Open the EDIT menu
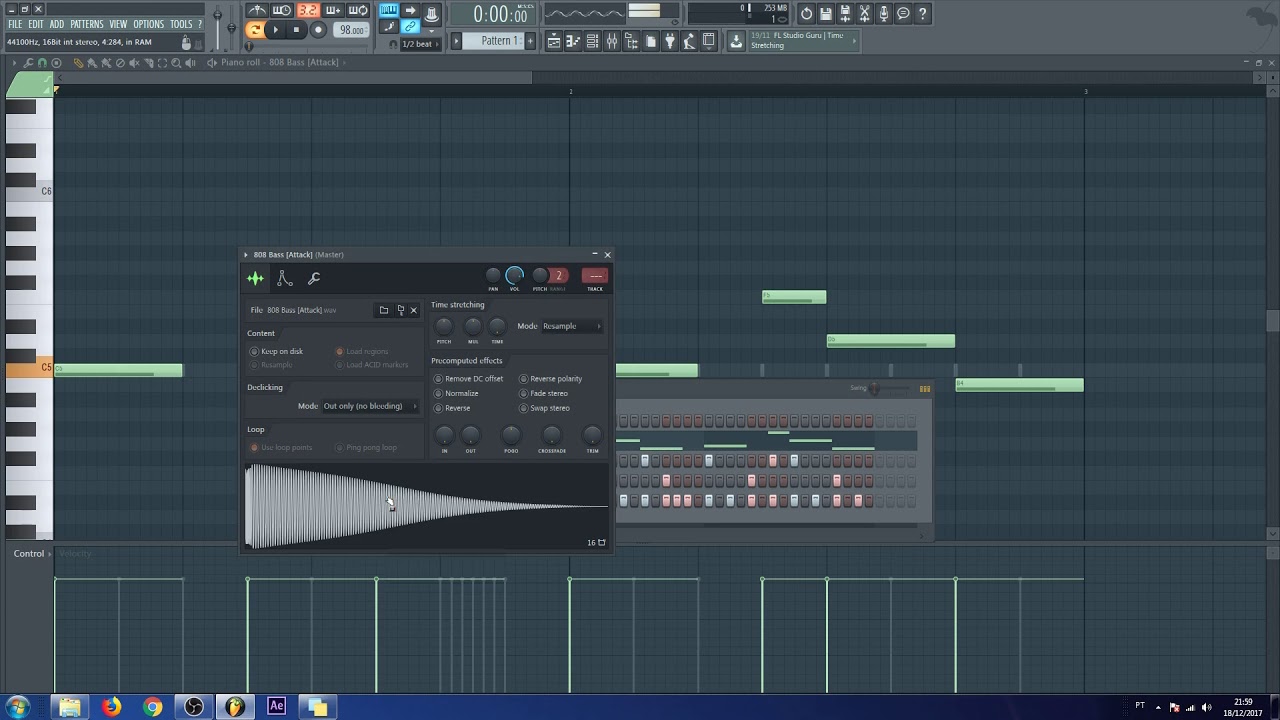1280x720 pixels. click(36, 24)
